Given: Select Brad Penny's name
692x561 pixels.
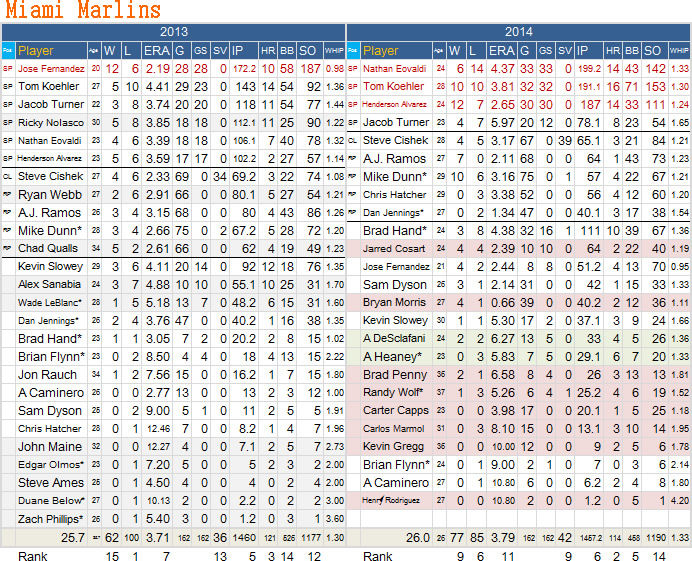Looking at the screenshot, I should pyautogui.click(x=395, y=375).
